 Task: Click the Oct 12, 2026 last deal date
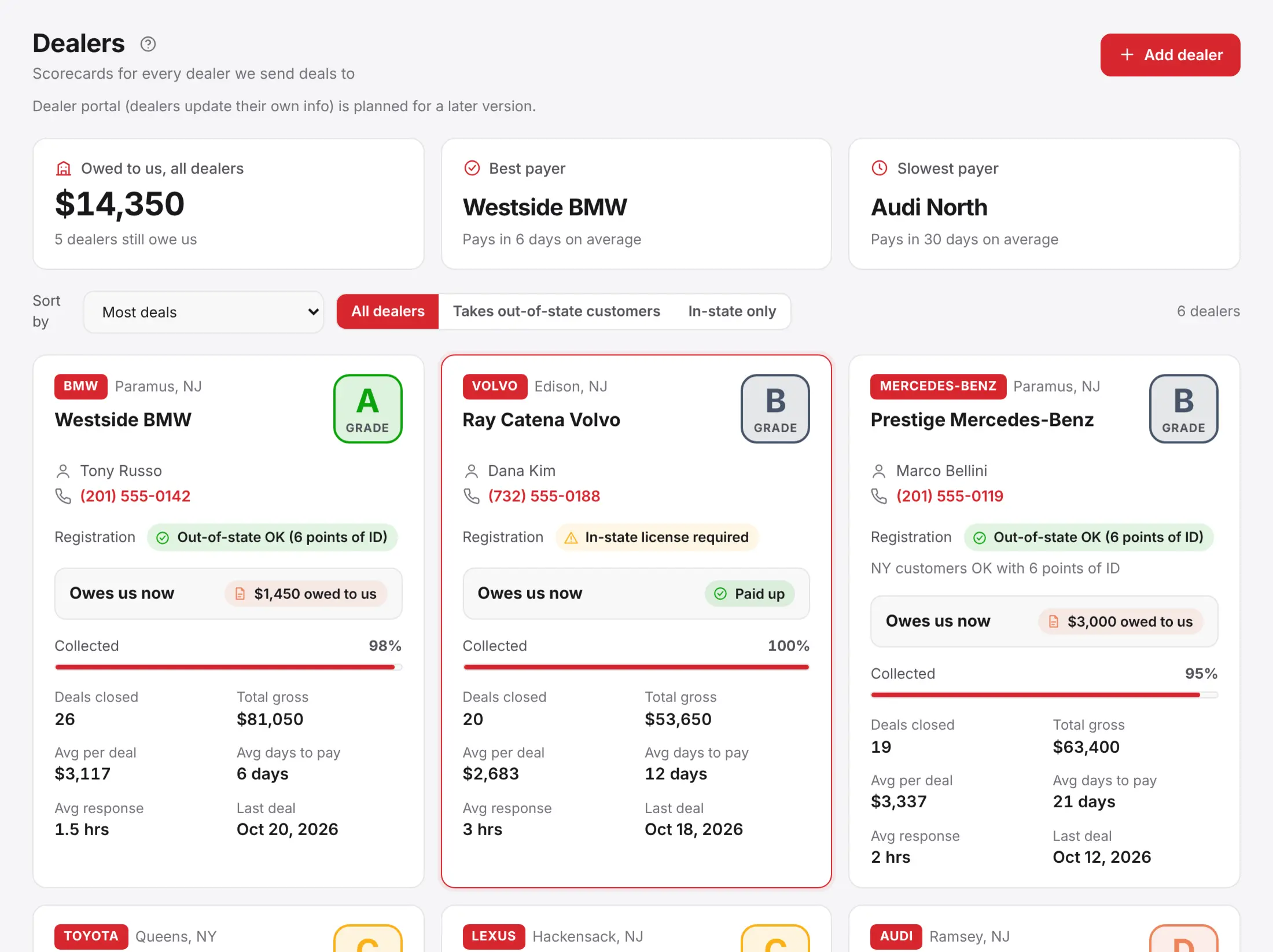click(x=1102, y=857)
